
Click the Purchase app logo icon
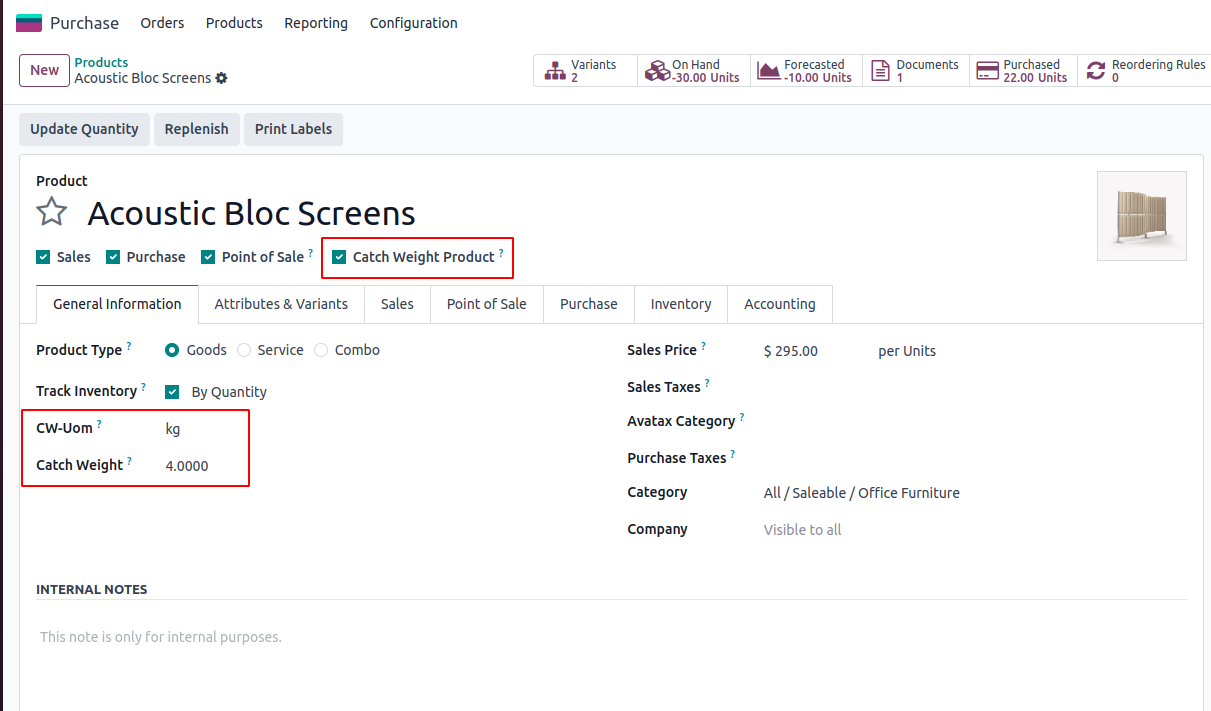point(29,23)
